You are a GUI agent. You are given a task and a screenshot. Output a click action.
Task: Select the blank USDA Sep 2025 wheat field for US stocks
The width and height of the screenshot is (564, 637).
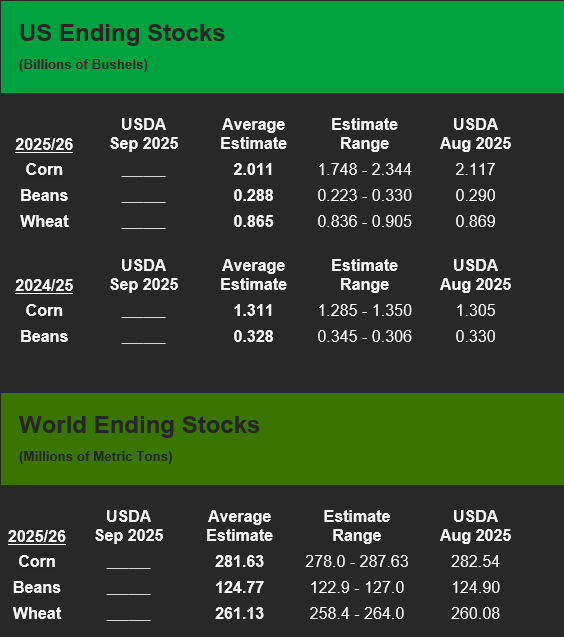point(144,222)
